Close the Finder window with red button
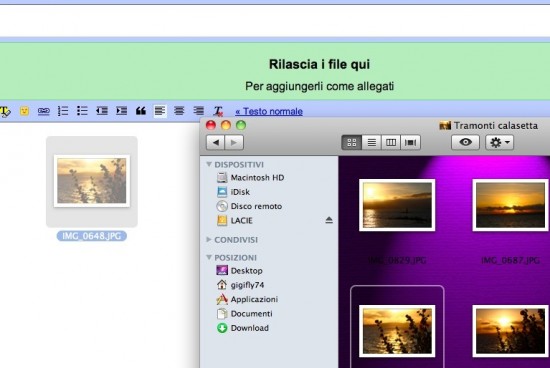 pyautogui.click(x=211, y=125)
